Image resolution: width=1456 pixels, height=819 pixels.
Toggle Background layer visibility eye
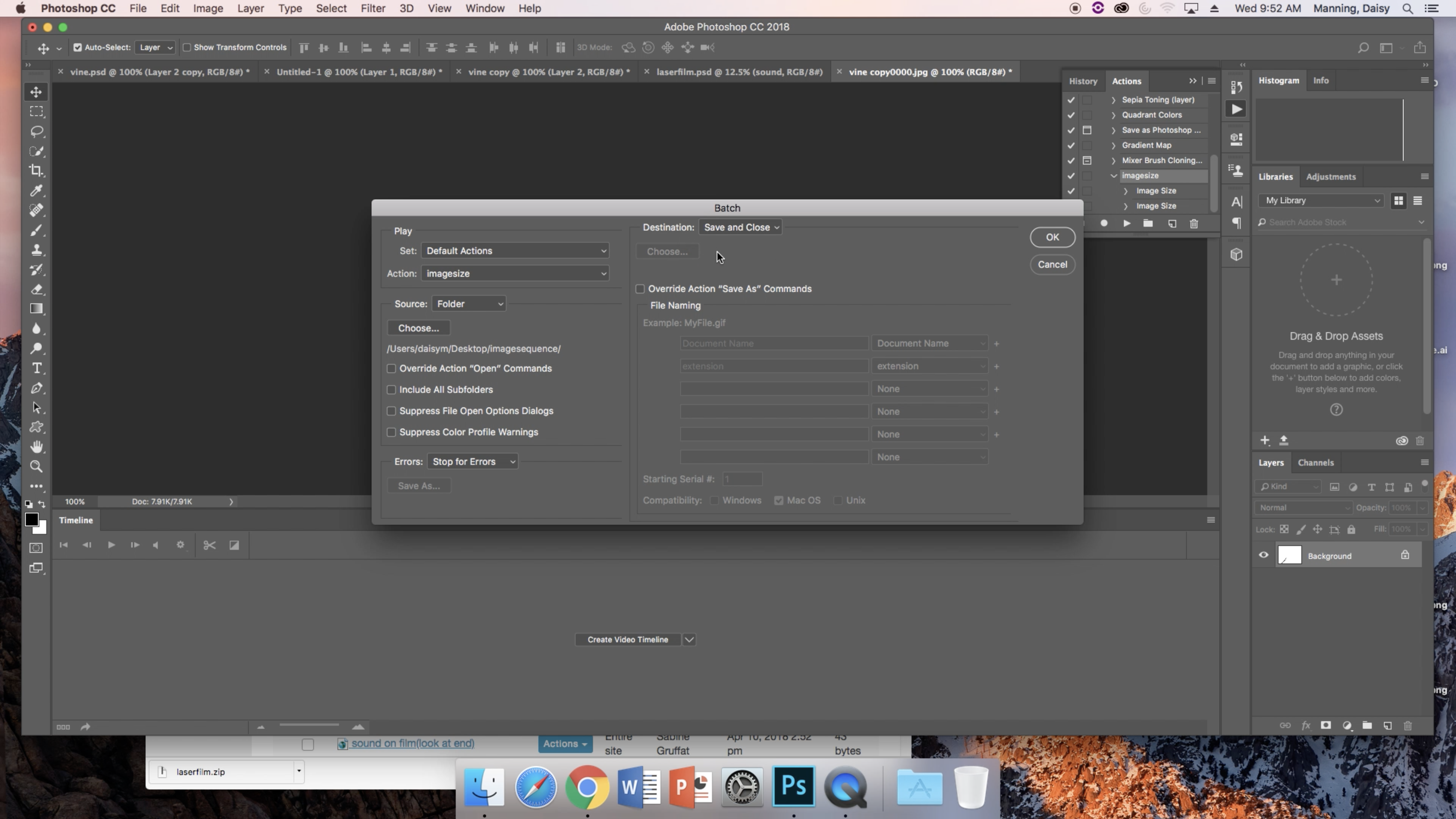click(1263, 555)
